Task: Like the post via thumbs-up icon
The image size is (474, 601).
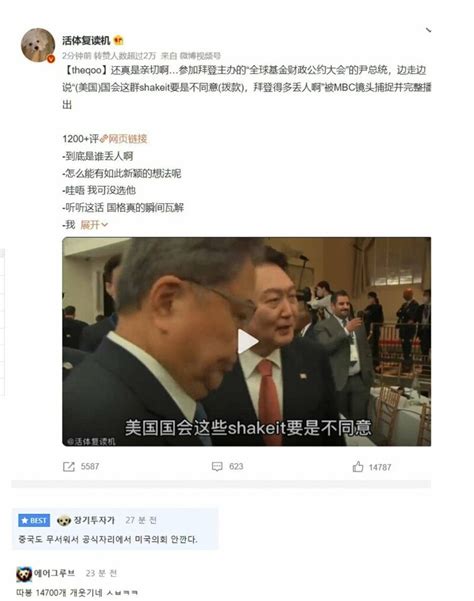Action: click(358, 466)
